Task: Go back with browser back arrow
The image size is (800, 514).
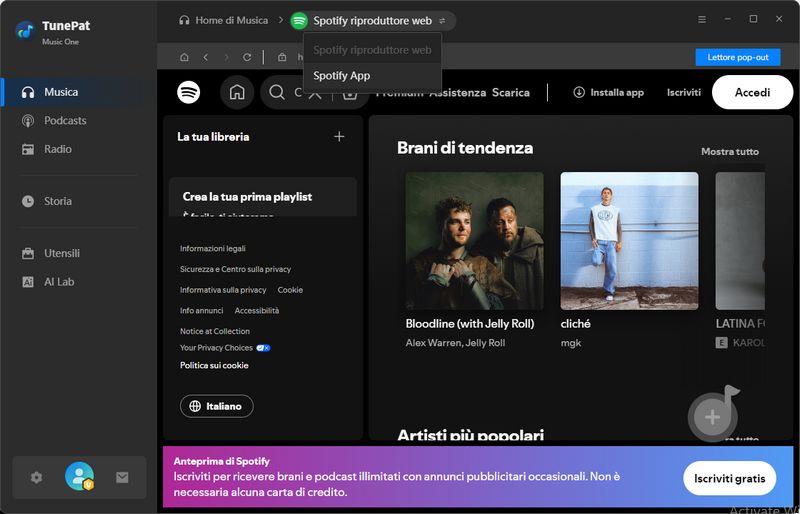Action: click(x=206, y=57)
